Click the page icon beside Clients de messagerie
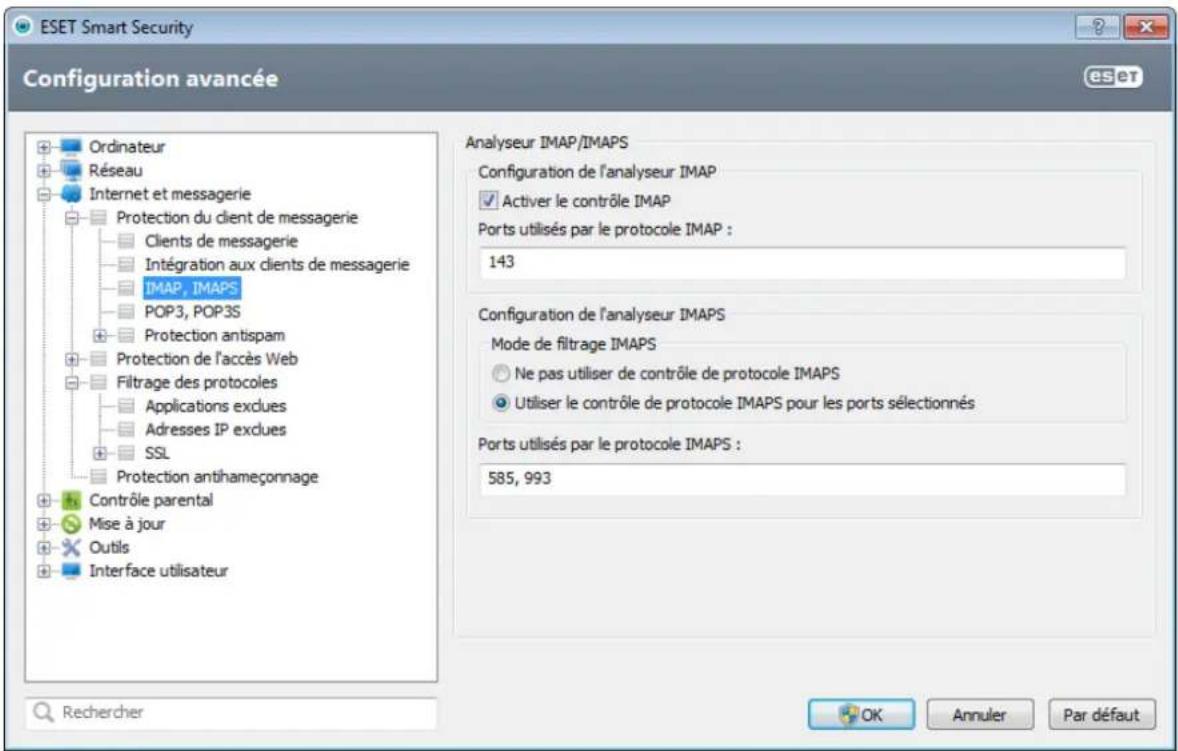Viewport: 1178px width, 751px height. click(126, 241)
